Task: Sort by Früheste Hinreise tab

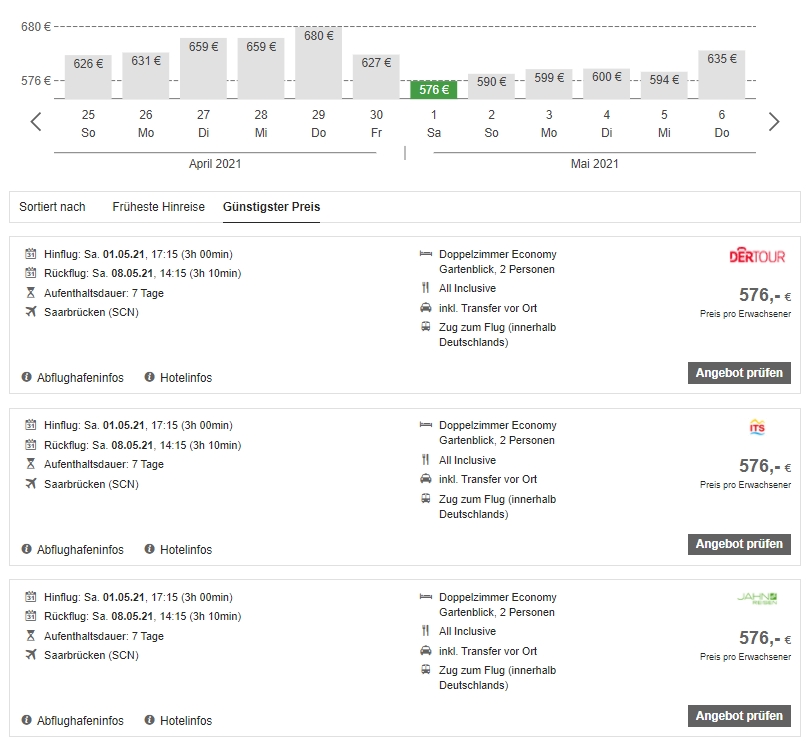Action: click(158, 207)
